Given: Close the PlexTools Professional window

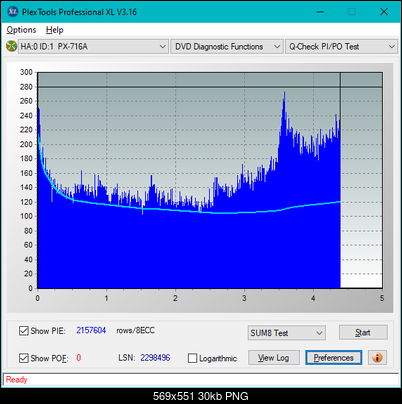Looking at the screenshot, I should [384, 12].
